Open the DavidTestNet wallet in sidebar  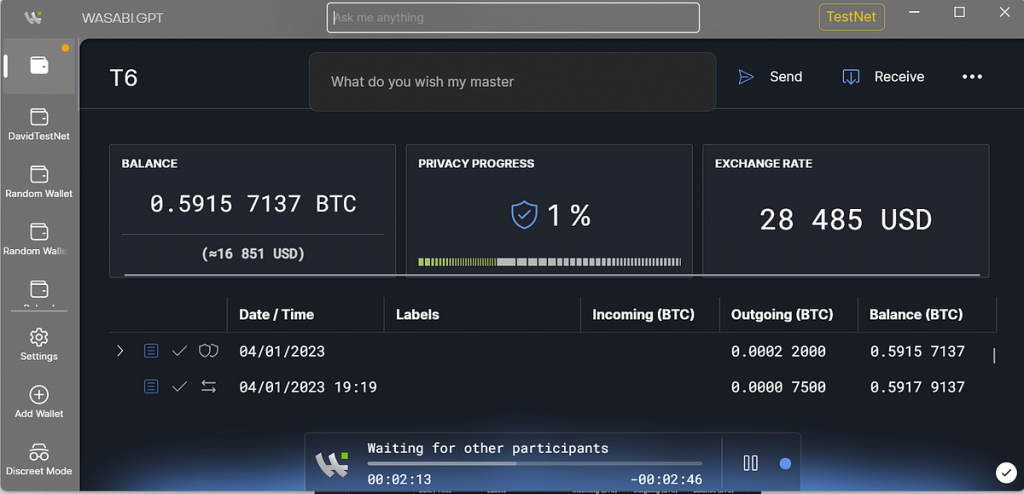39,124
